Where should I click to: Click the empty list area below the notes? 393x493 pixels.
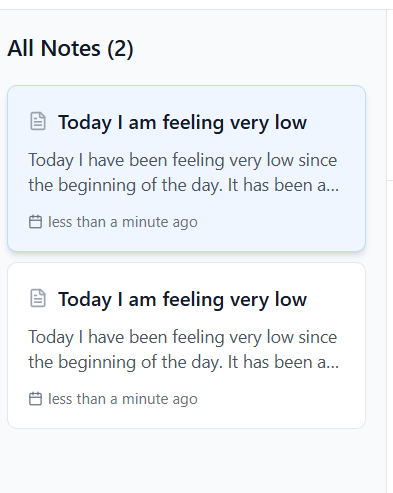click(x=187, y=462)
